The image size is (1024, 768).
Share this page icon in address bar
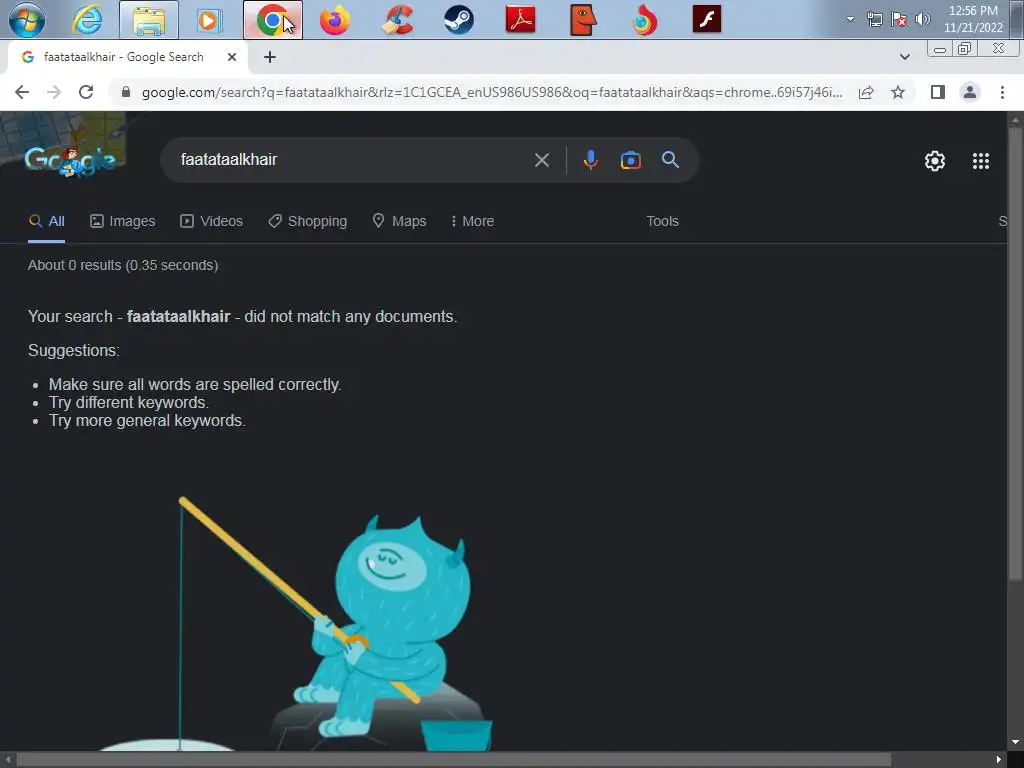[x=866, y=92]
